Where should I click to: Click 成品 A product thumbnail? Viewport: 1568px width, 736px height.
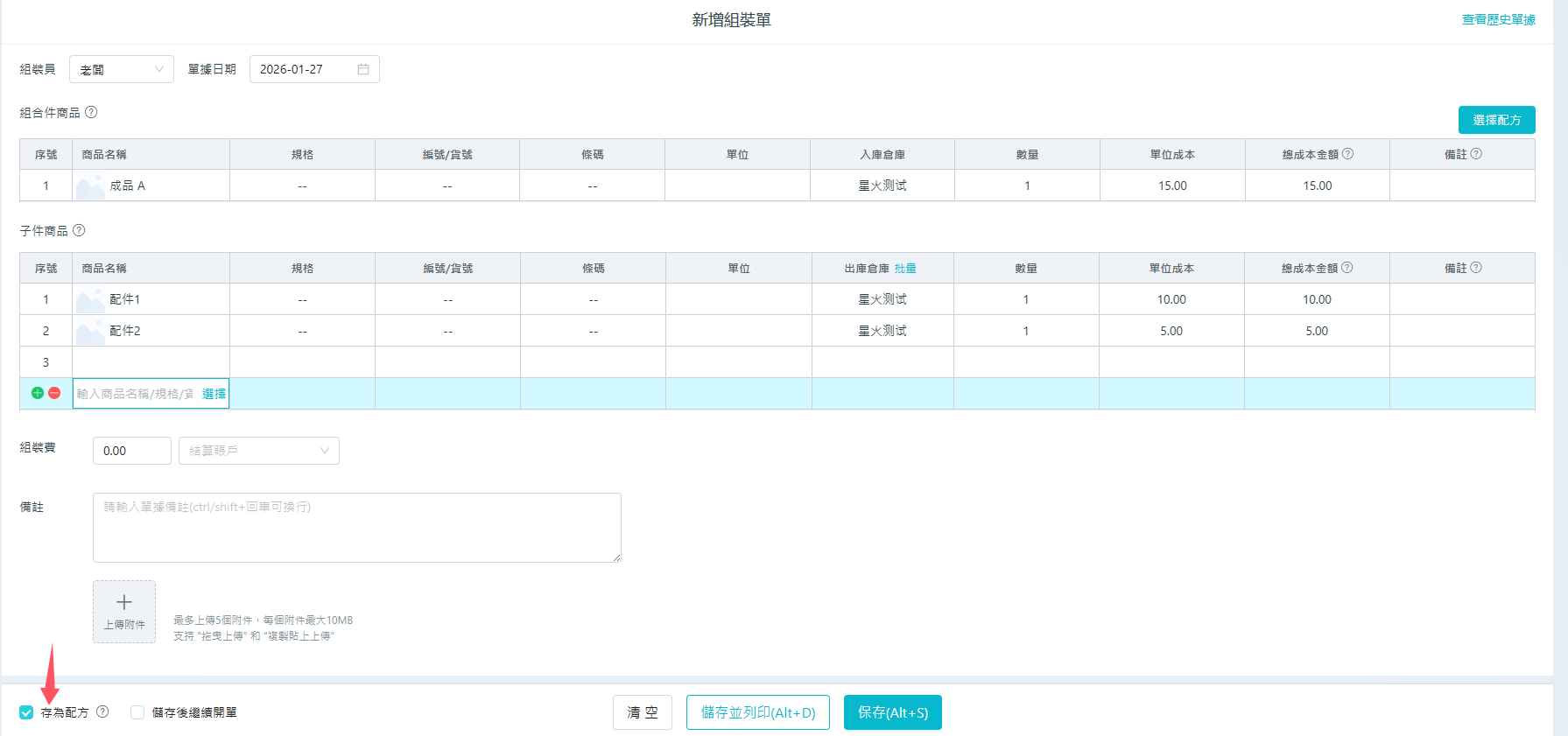tap(90, 186)
